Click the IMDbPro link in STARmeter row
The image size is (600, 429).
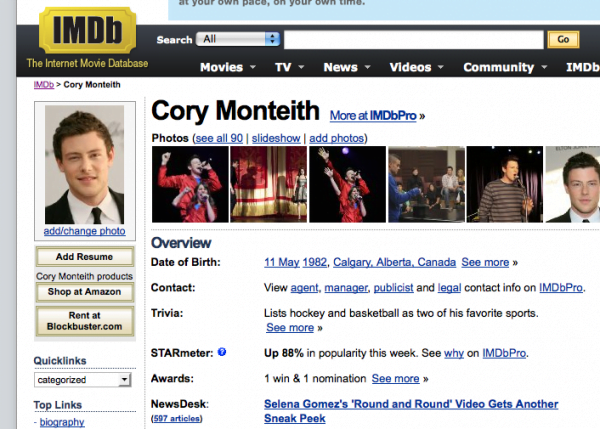(x=504, y=353)
